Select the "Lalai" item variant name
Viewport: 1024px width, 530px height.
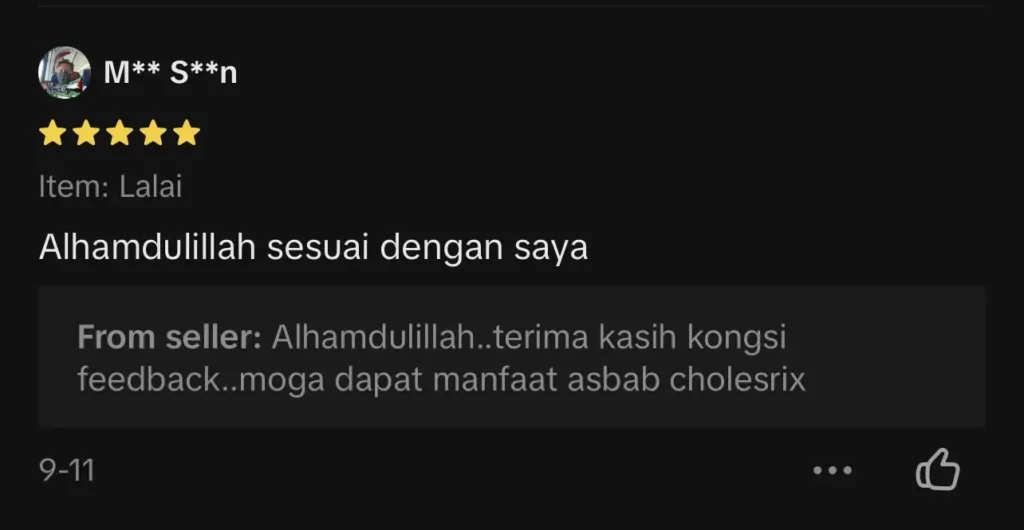tap(150, 187)
